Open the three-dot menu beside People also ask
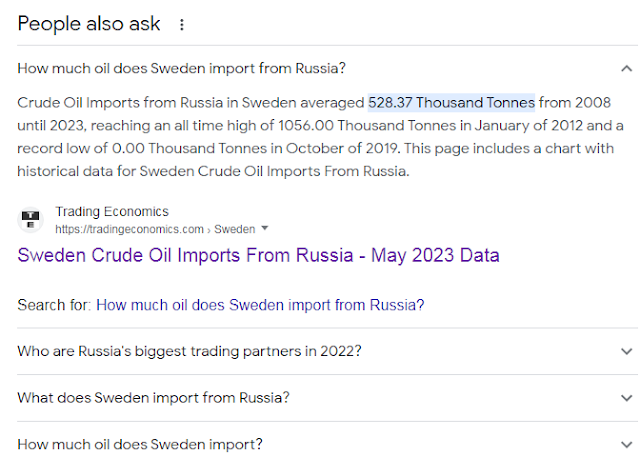 click(x=181, y=23)
